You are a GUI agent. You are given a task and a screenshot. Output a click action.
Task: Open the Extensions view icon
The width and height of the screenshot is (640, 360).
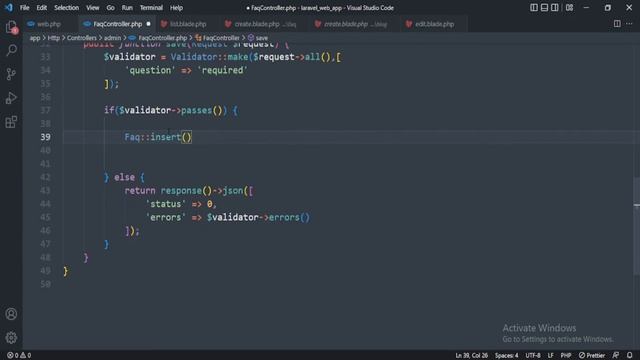pyautogui.click(x=11, y=122)
